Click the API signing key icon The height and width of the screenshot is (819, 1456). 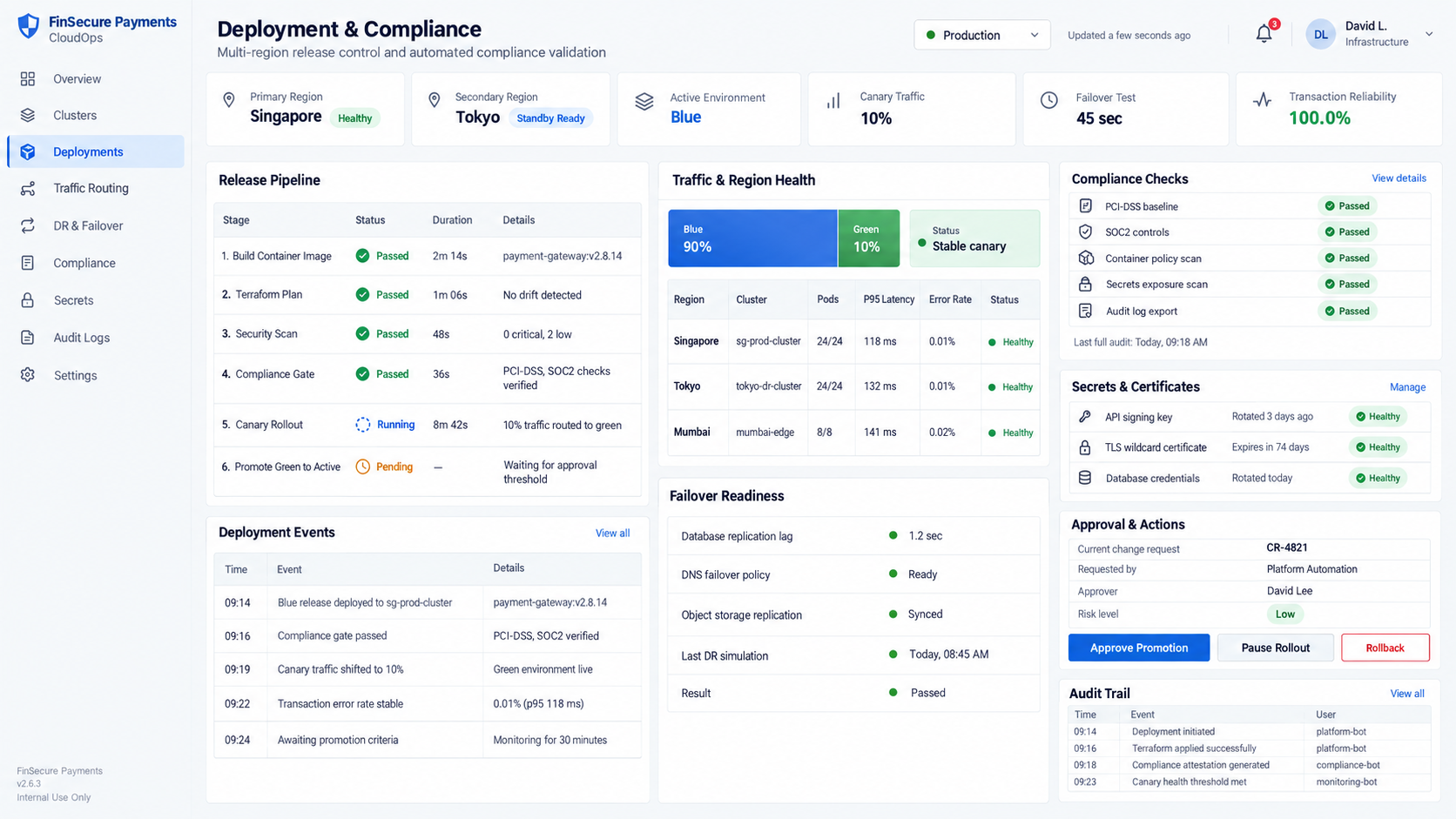click(x=1085, y=417)
